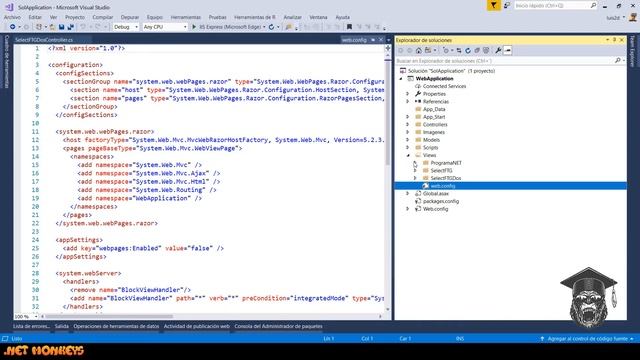Click the Save All toolbar icon

tap(71, 27)
